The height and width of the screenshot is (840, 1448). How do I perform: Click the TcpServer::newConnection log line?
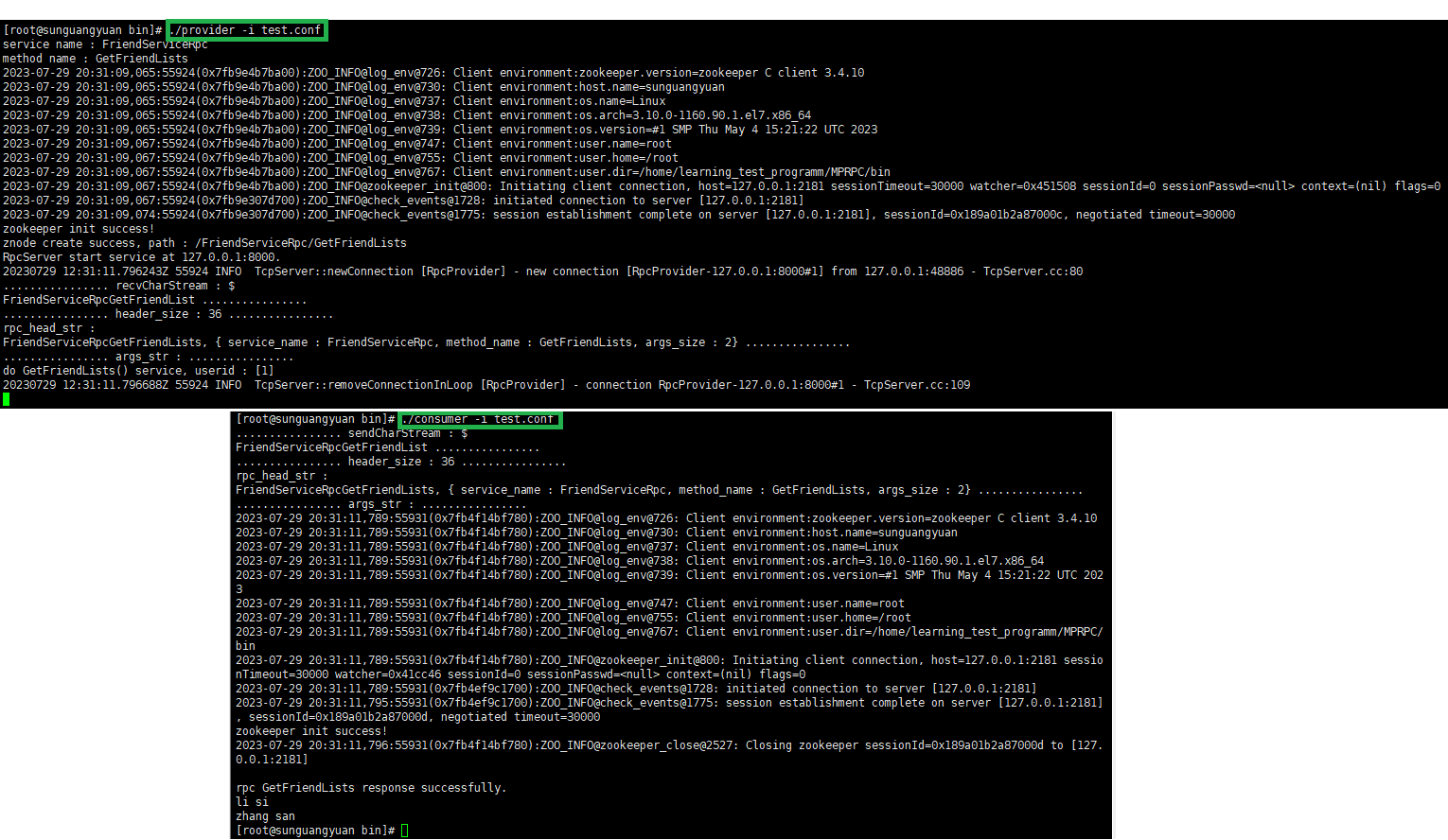(543, 271)
